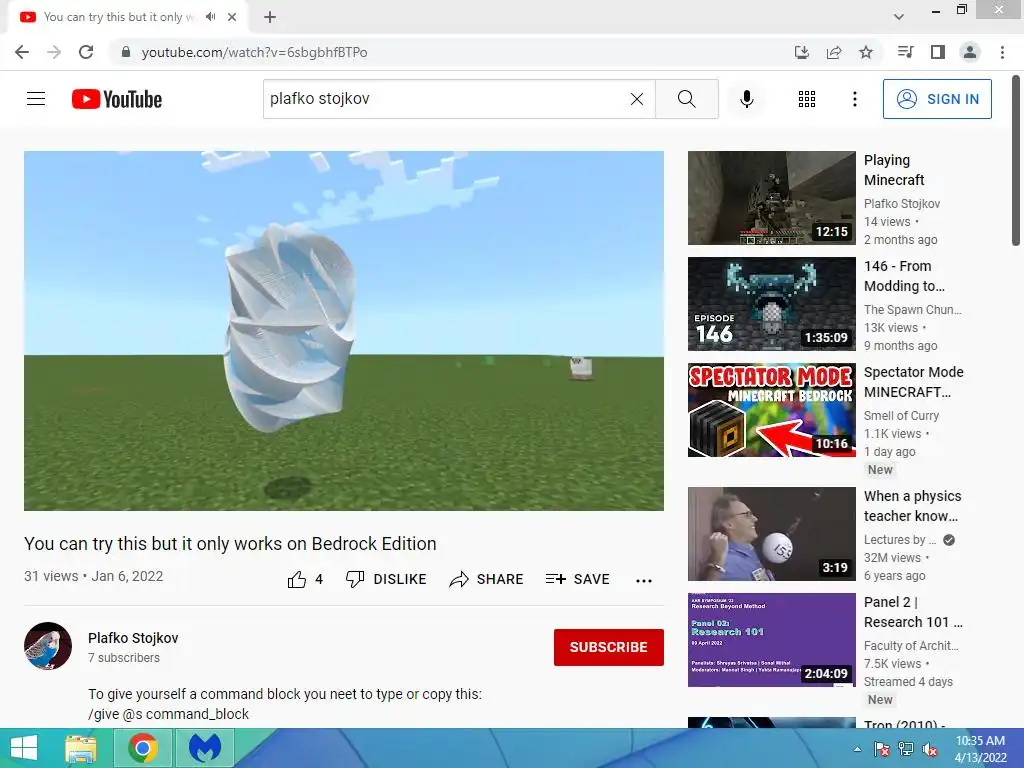This screenshot has height=768, width=1024.
Task: Click DISLIKE on the video
Action: [x=386, y=579]
